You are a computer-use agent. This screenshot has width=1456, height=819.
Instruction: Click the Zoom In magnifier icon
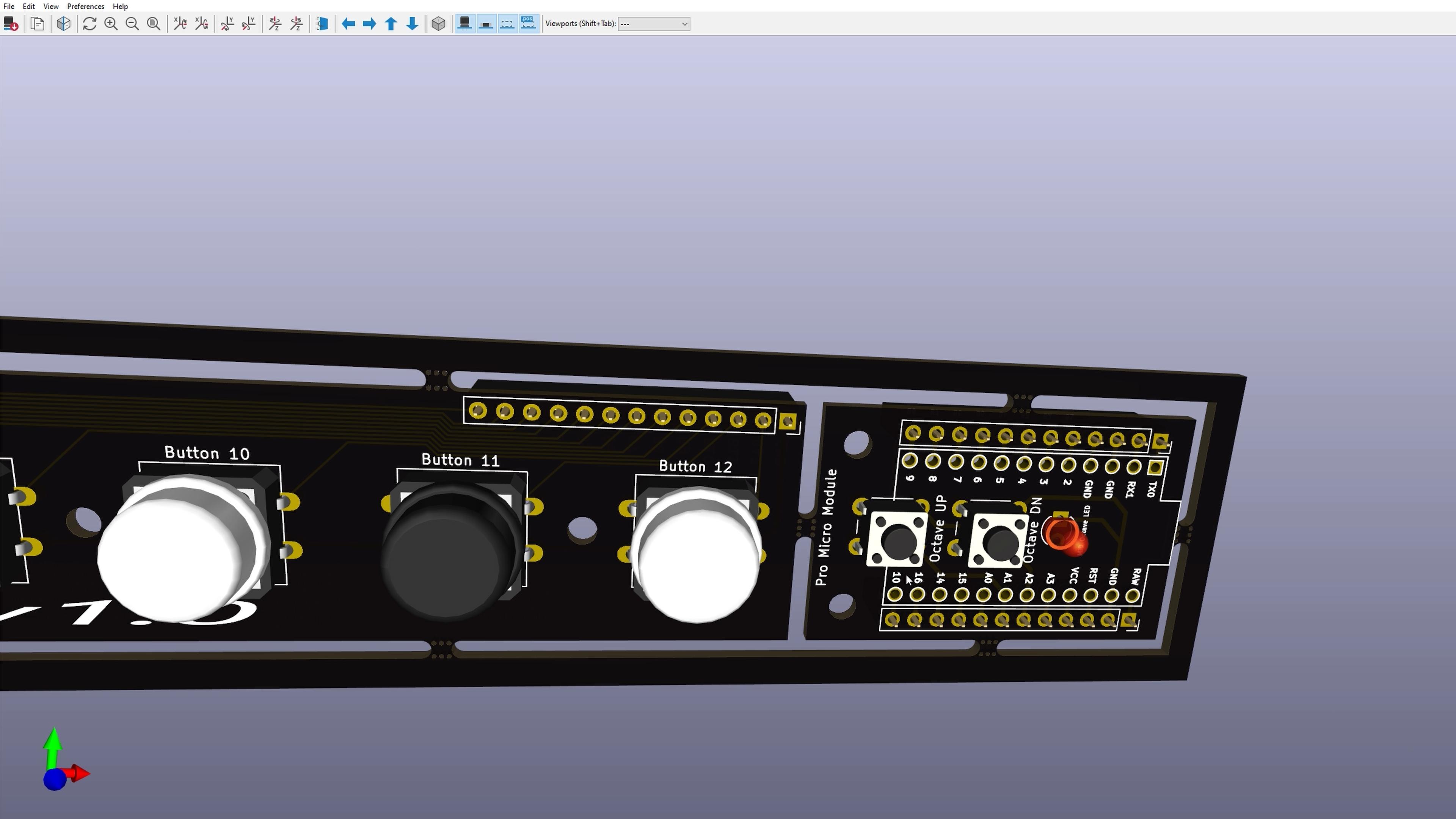[111, 24]
